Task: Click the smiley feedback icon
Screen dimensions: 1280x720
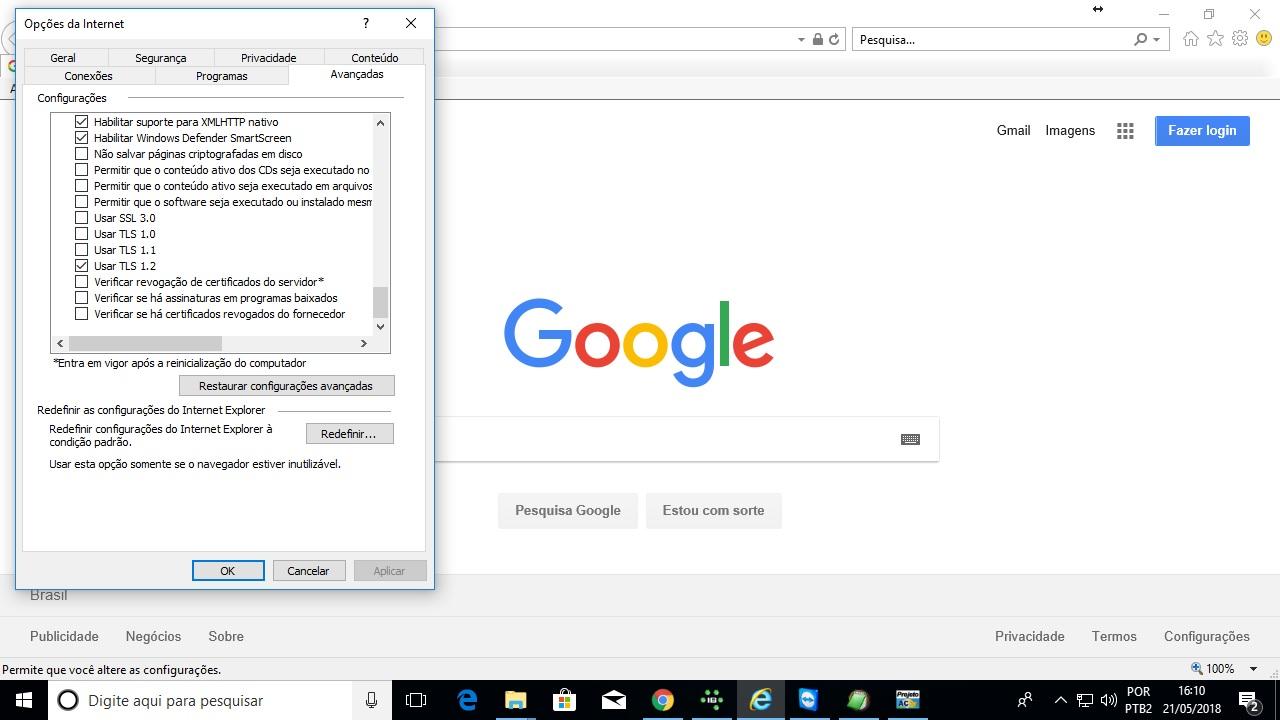Action: click(1263, 39)
